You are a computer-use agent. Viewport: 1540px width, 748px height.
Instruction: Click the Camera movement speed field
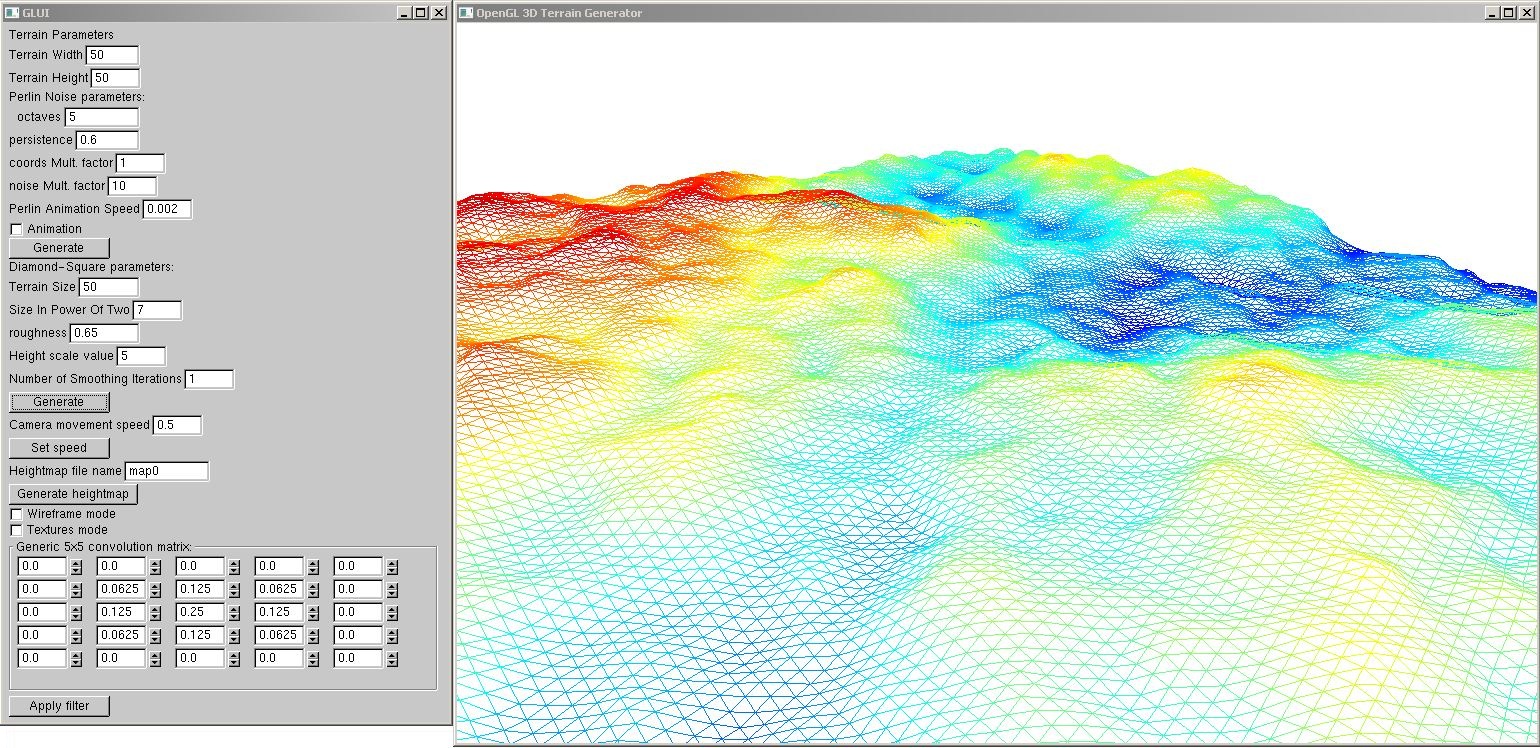178,425
